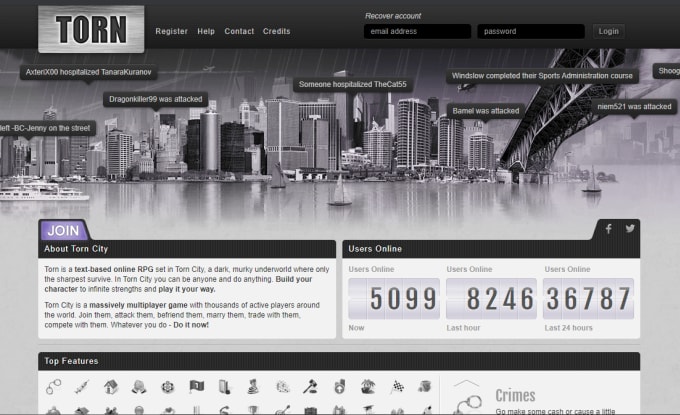Select the syringe feature icon
The height and width of the screenshot is (415, 680).
[82, 386]
